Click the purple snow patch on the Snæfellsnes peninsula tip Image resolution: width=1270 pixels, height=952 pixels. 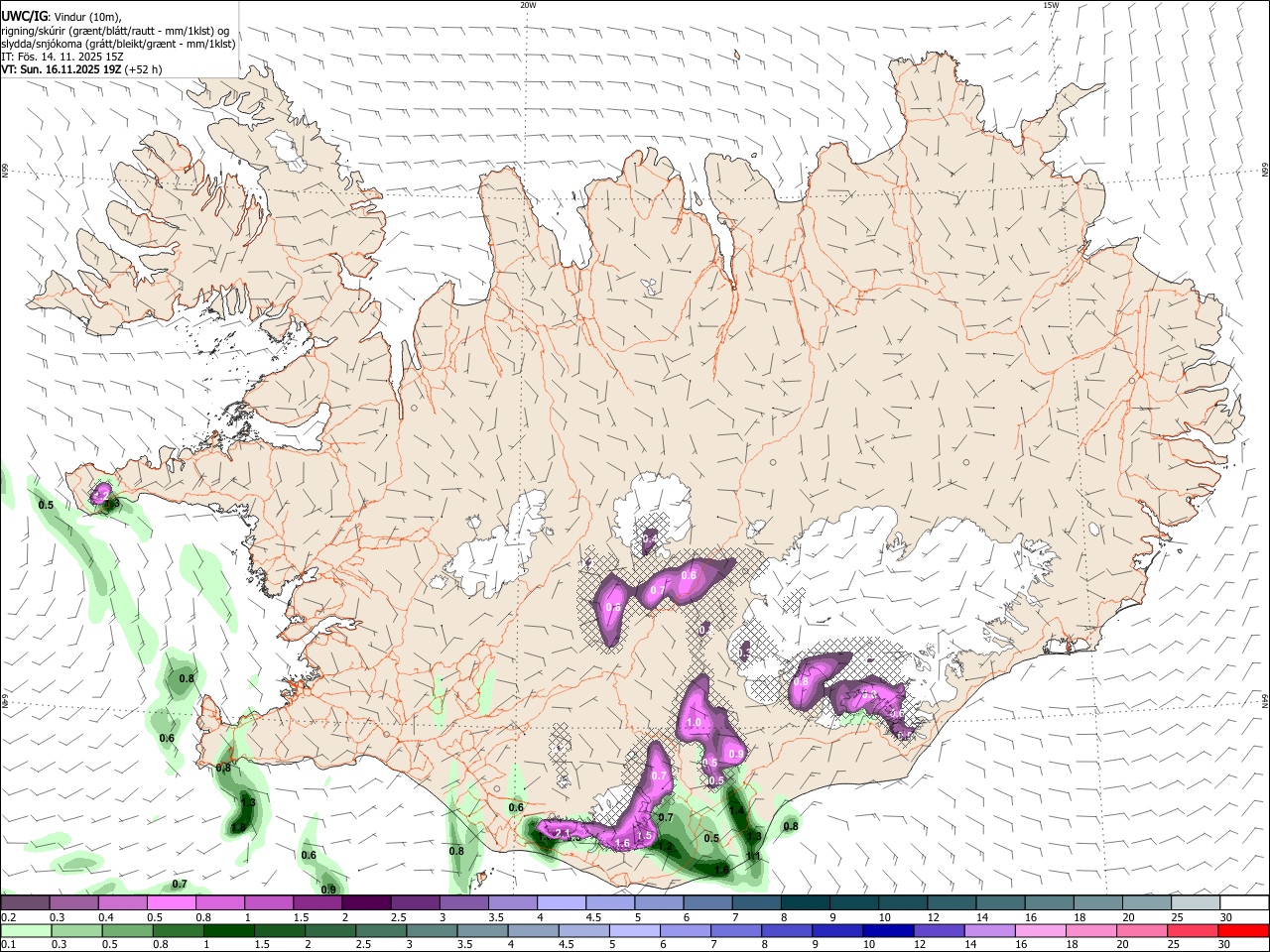point(100,494)
